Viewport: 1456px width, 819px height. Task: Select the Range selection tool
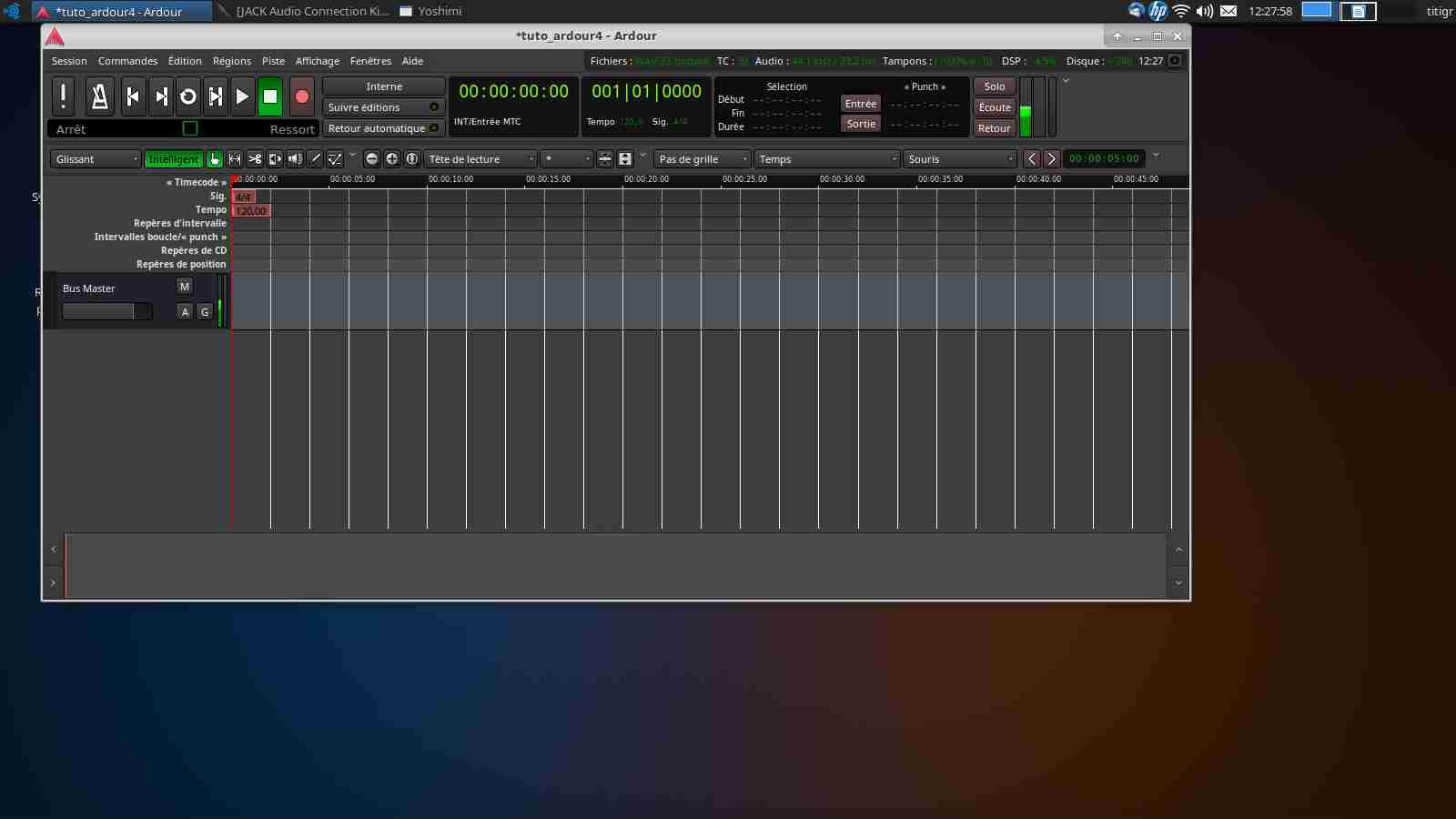(x=235, y=159)
